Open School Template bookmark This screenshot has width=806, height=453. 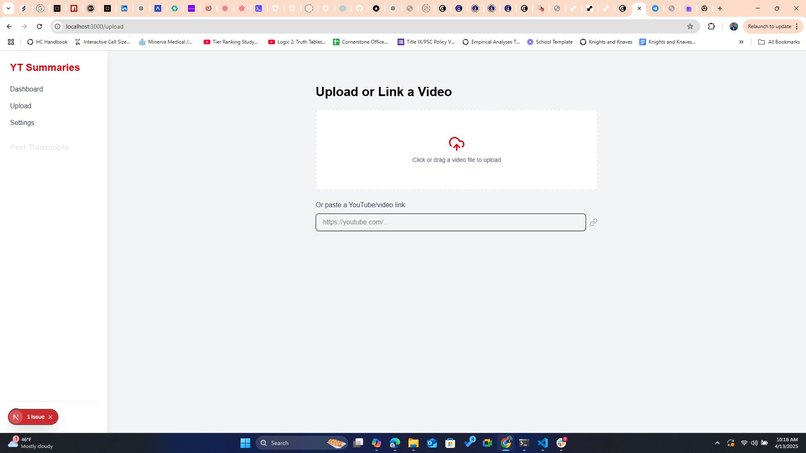(x=549, y=42)
